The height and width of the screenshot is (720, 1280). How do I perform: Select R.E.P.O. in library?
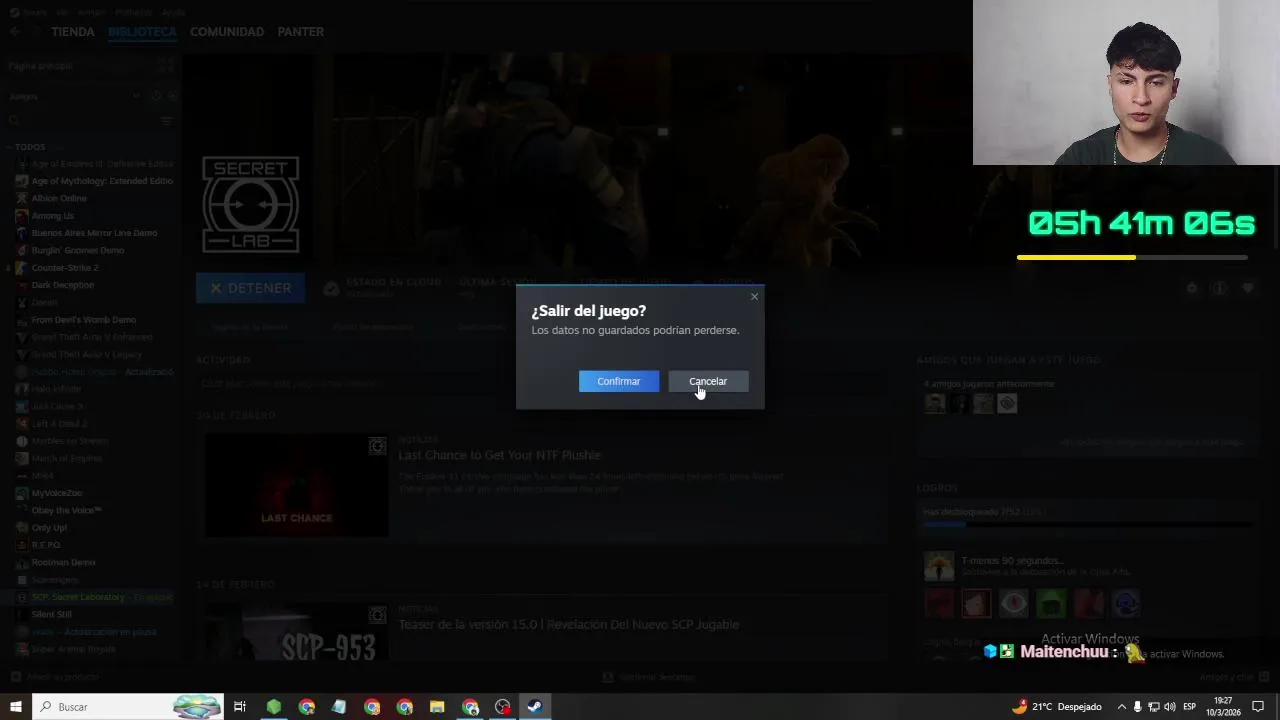pyautogui.click(x=46, y=545)
